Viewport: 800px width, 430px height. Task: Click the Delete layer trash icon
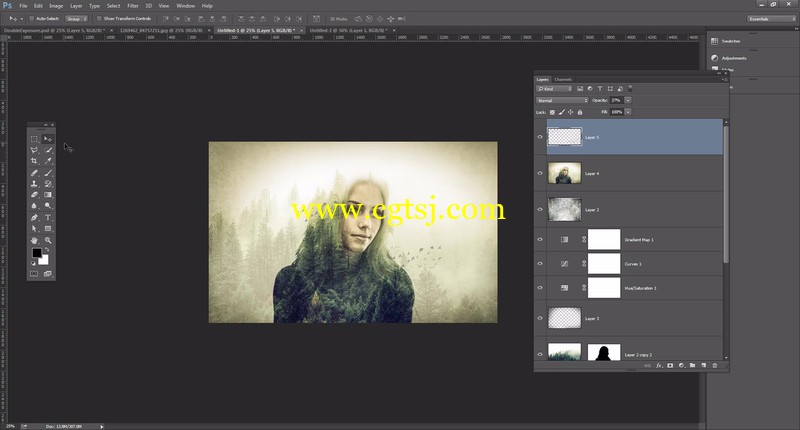[x=715, y=365]
